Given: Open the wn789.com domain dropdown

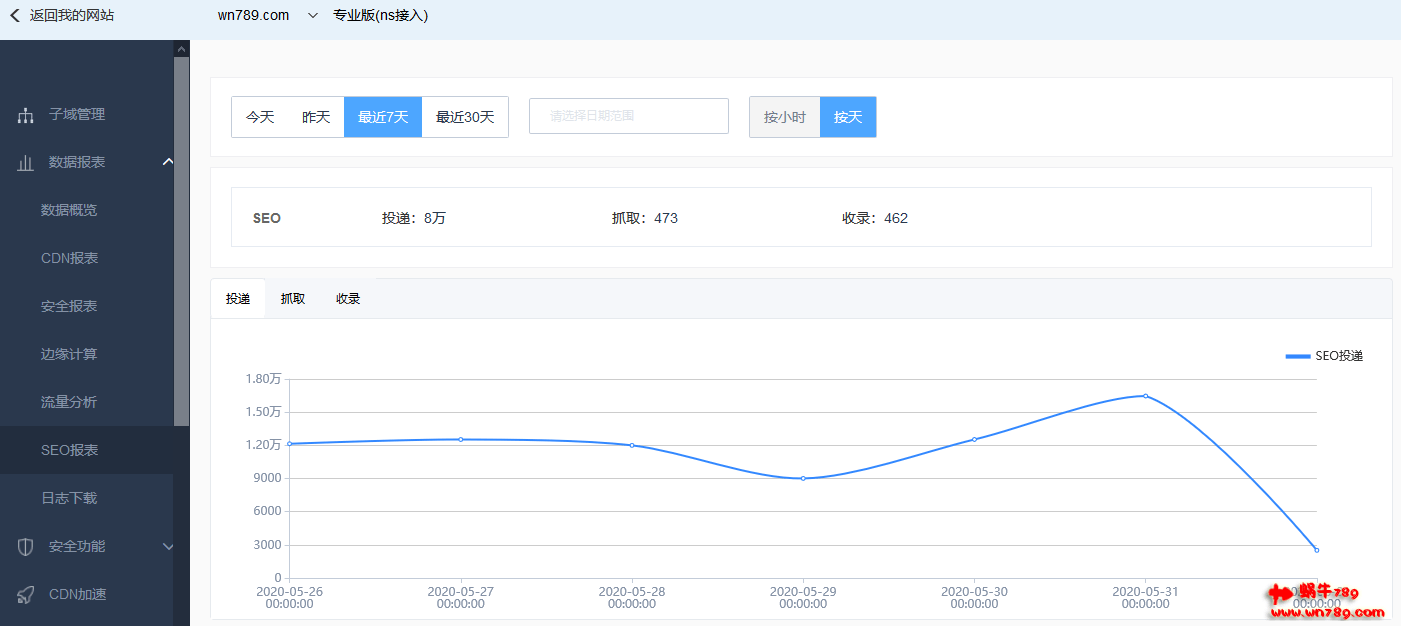Looking at the screenshot, I should point(313,15).
